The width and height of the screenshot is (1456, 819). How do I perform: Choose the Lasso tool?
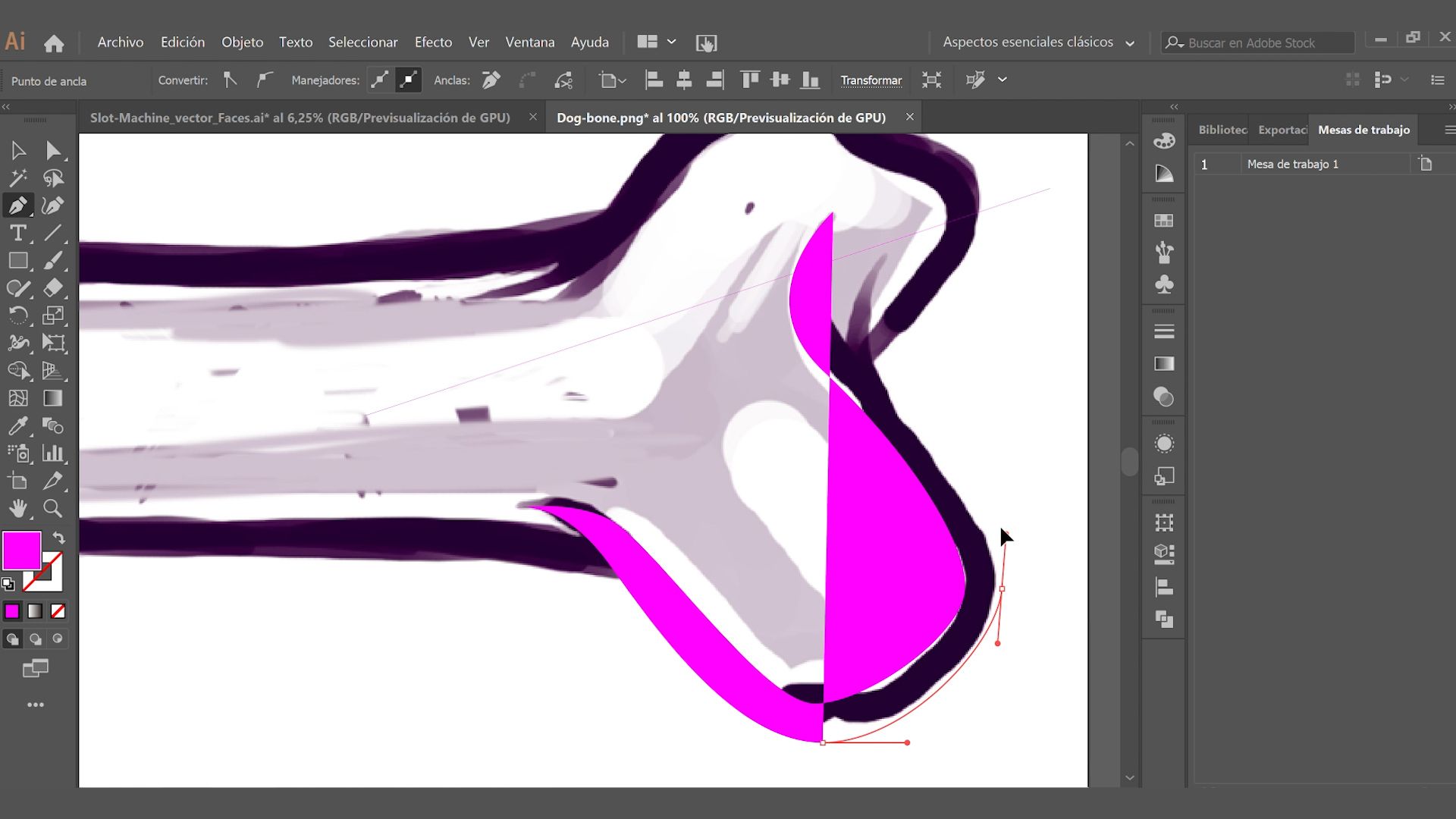53,178
